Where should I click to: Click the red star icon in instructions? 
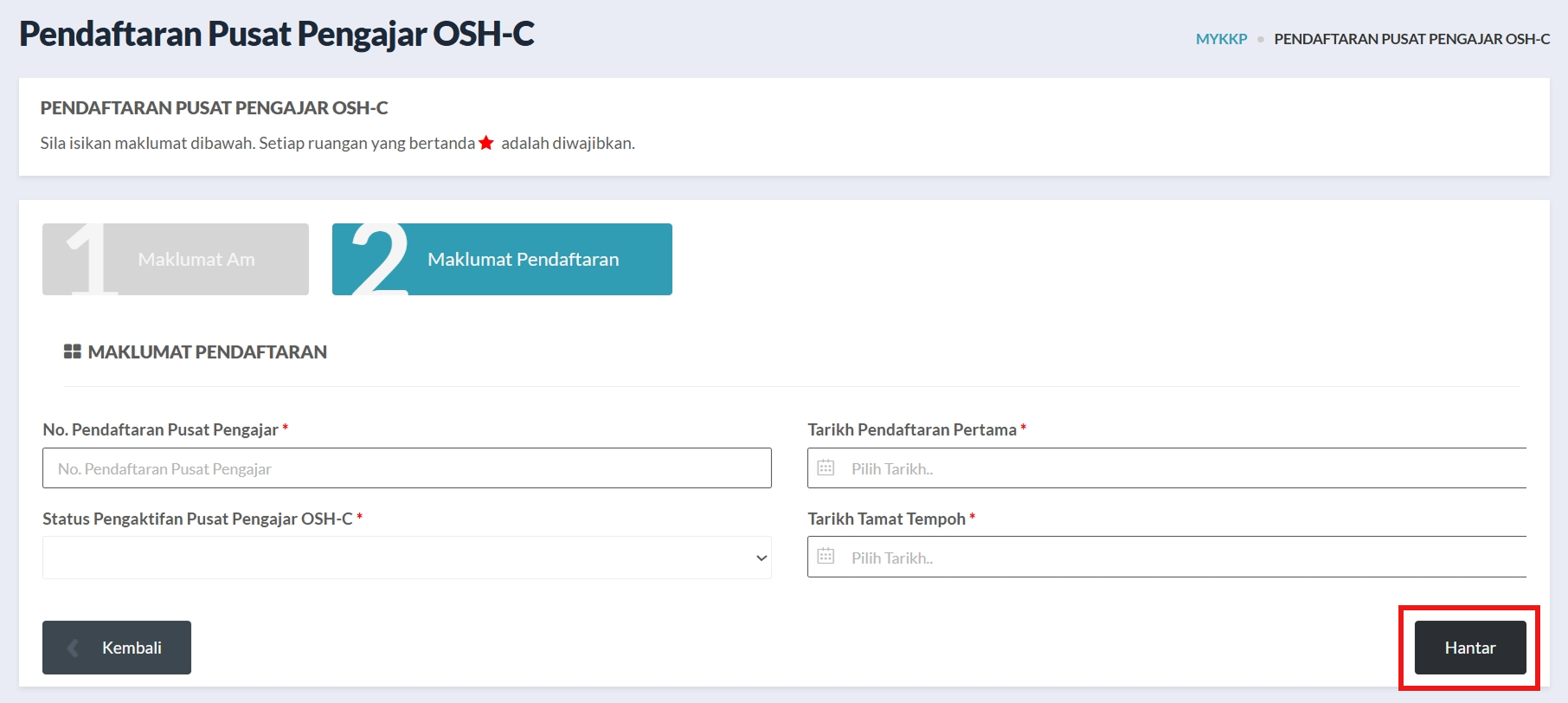pos(486,143)
